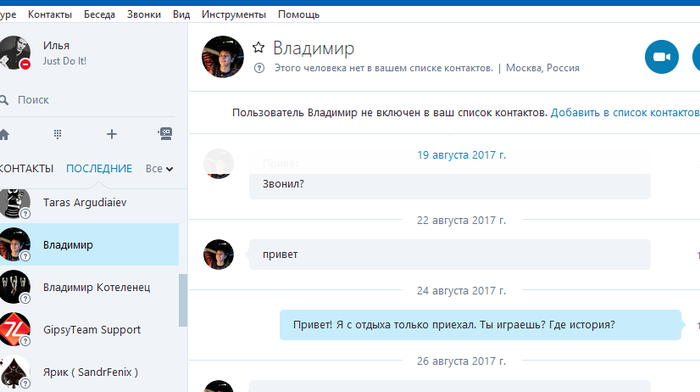Screen dimensions: 700x392
Task: Switch to the КОНТАКТЫ tab
Action: coord(26,168)
